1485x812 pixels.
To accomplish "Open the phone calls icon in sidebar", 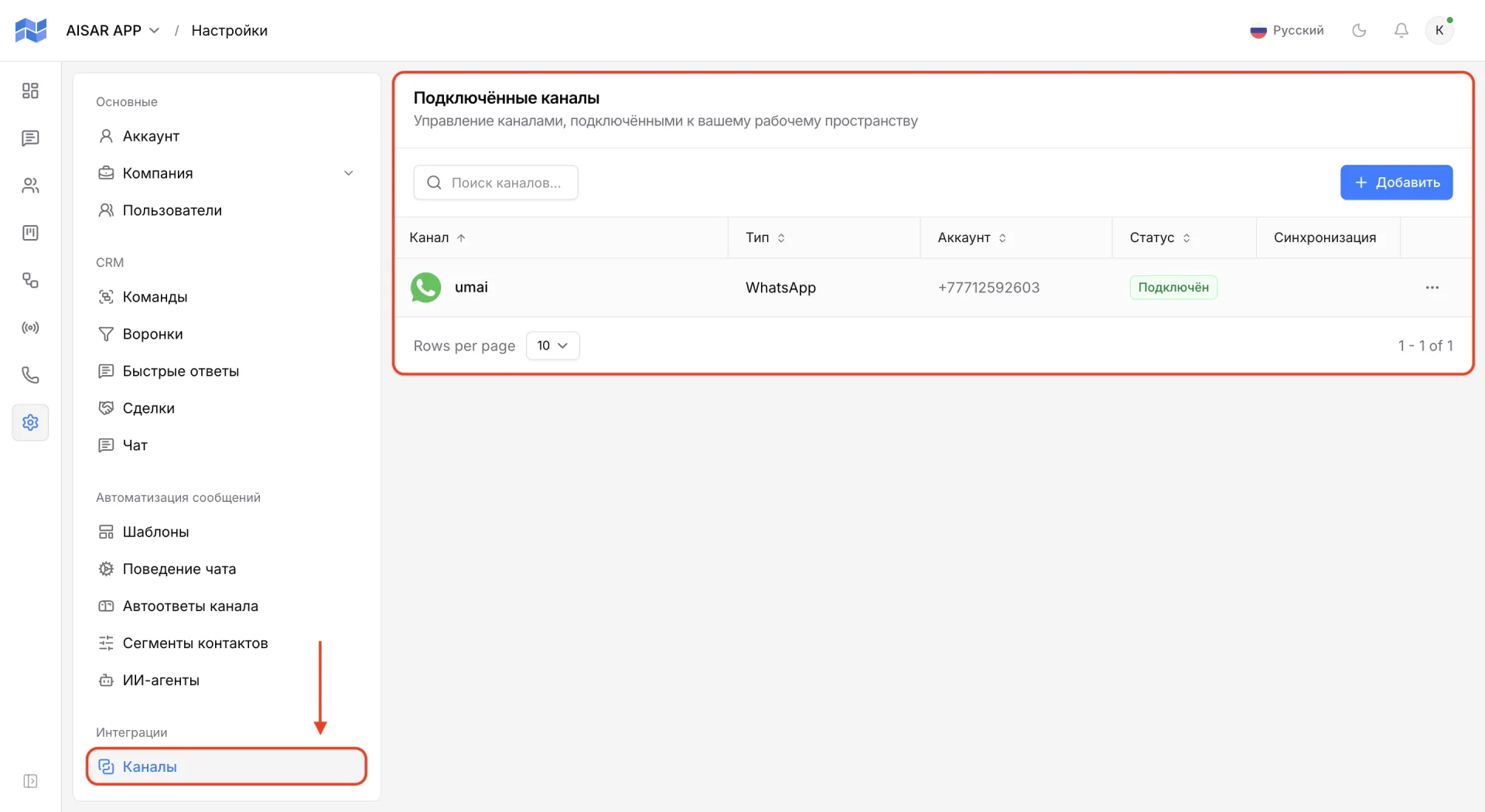I will click(x=30, y=375).
